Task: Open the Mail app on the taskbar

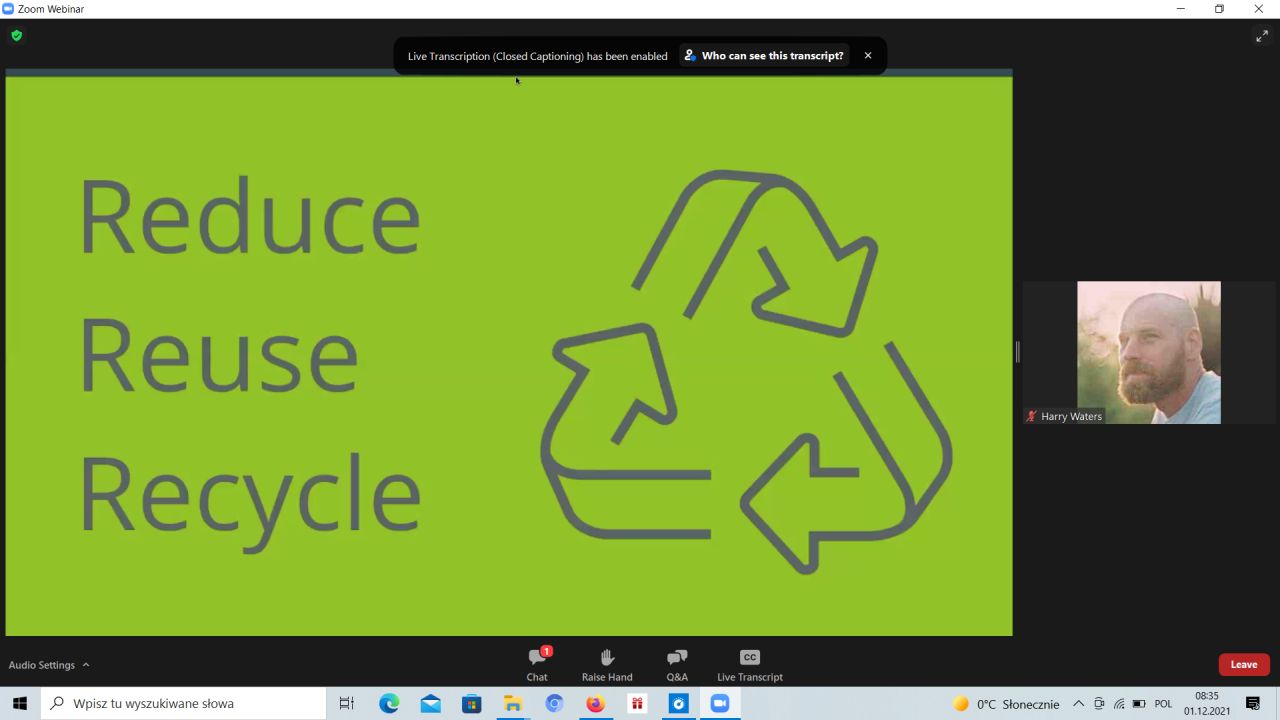Action: click(x=430, y=704)
